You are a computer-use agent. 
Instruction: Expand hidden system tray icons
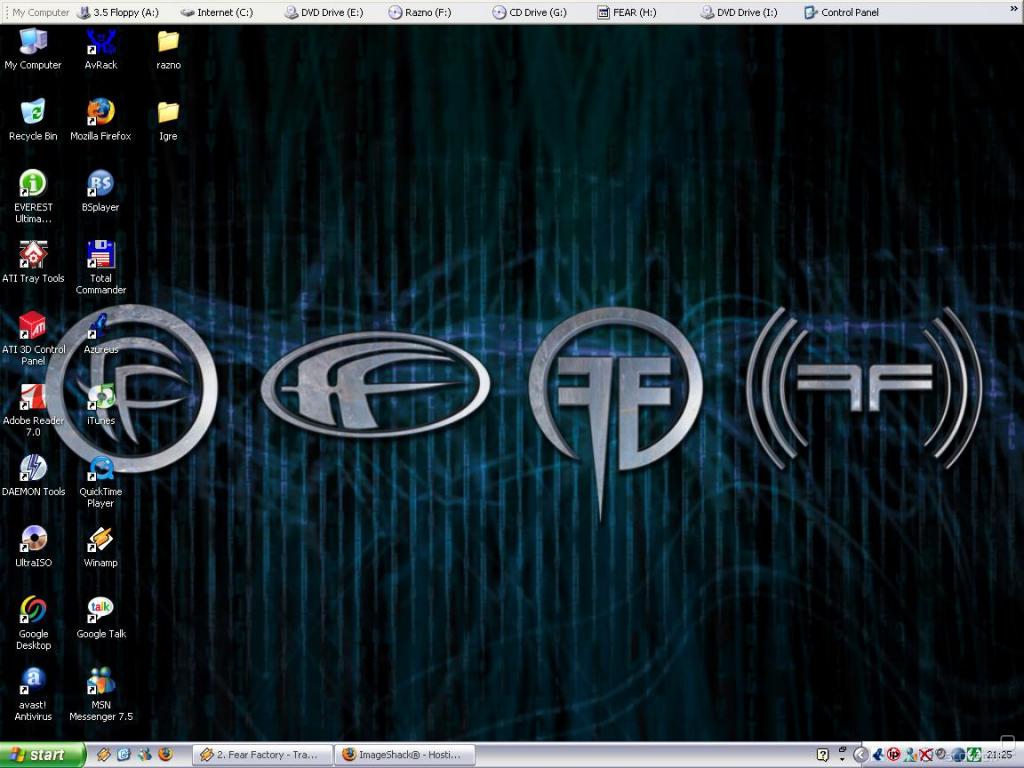tap(861, 755)
